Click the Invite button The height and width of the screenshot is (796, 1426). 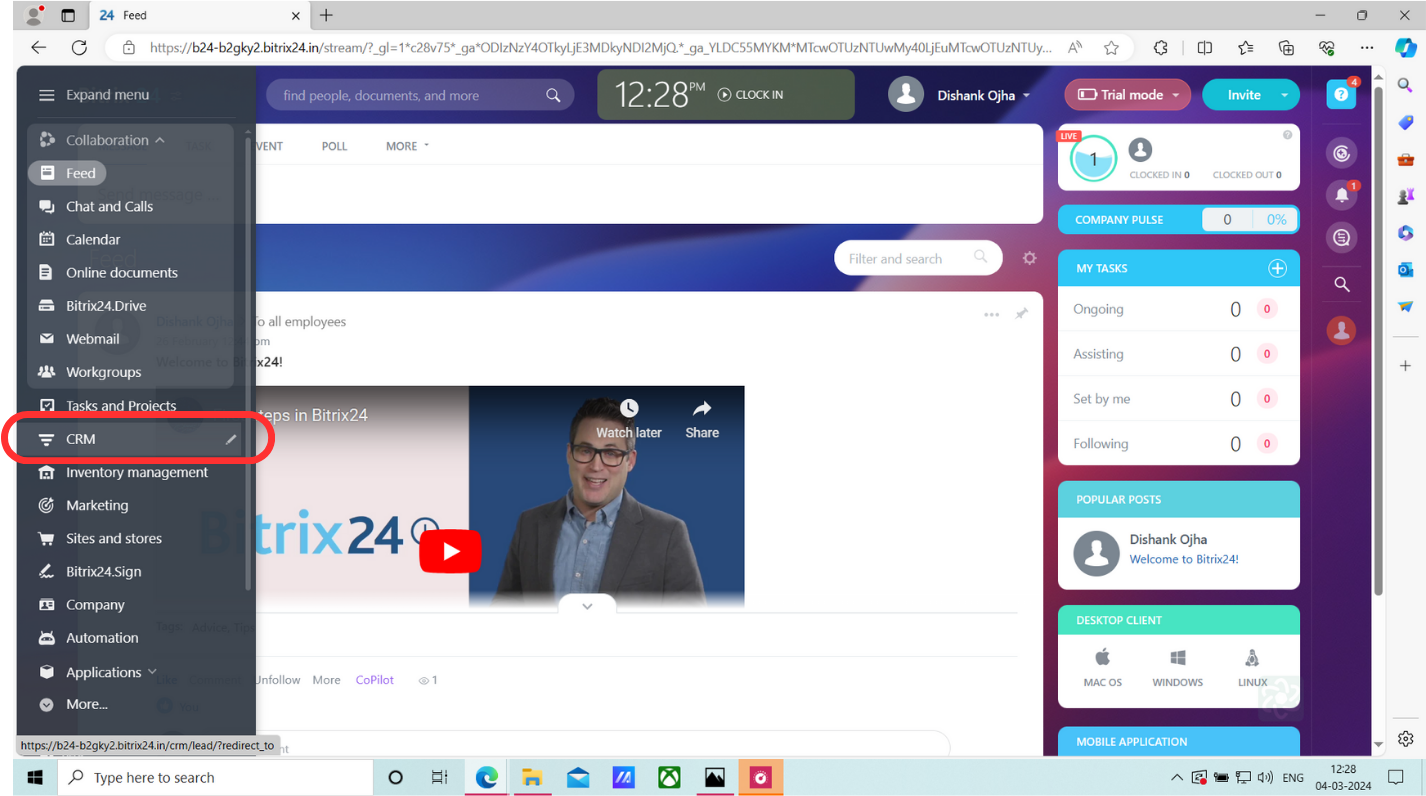[1243, 95]
